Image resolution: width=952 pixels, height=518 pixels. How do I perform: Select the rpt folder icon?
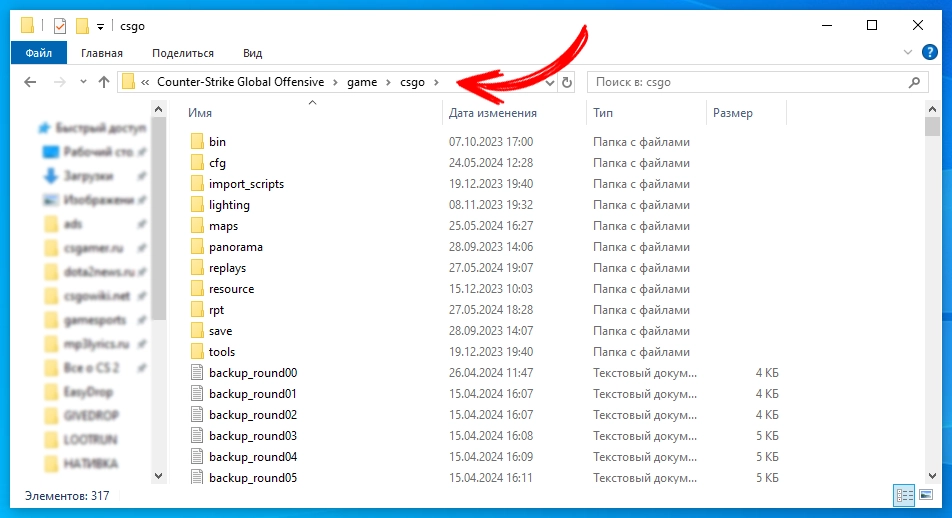197,310
